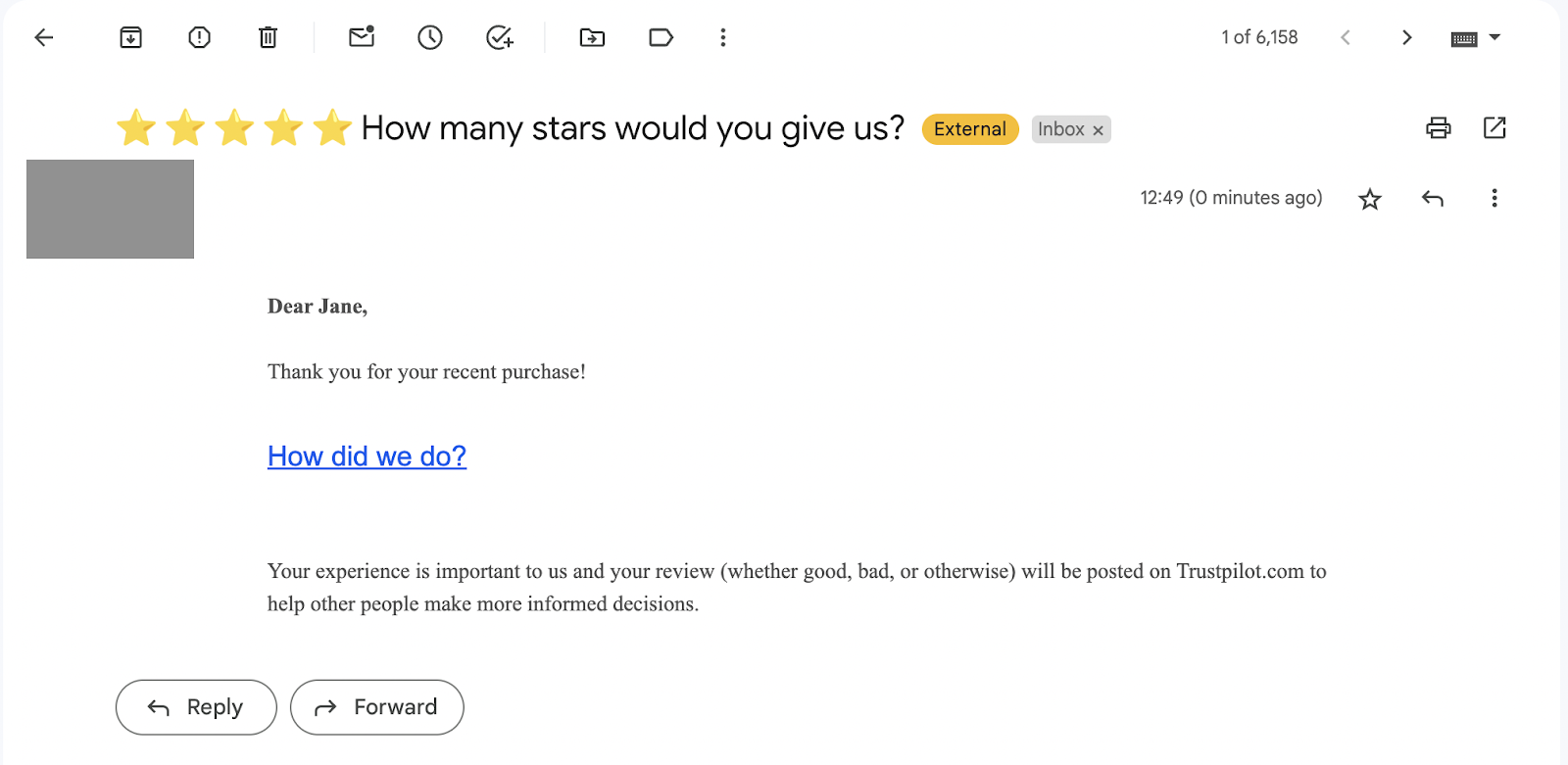Screen dimensions: 1568x765
Task: Open more options for this message
Action: [x=1494, y=198]
